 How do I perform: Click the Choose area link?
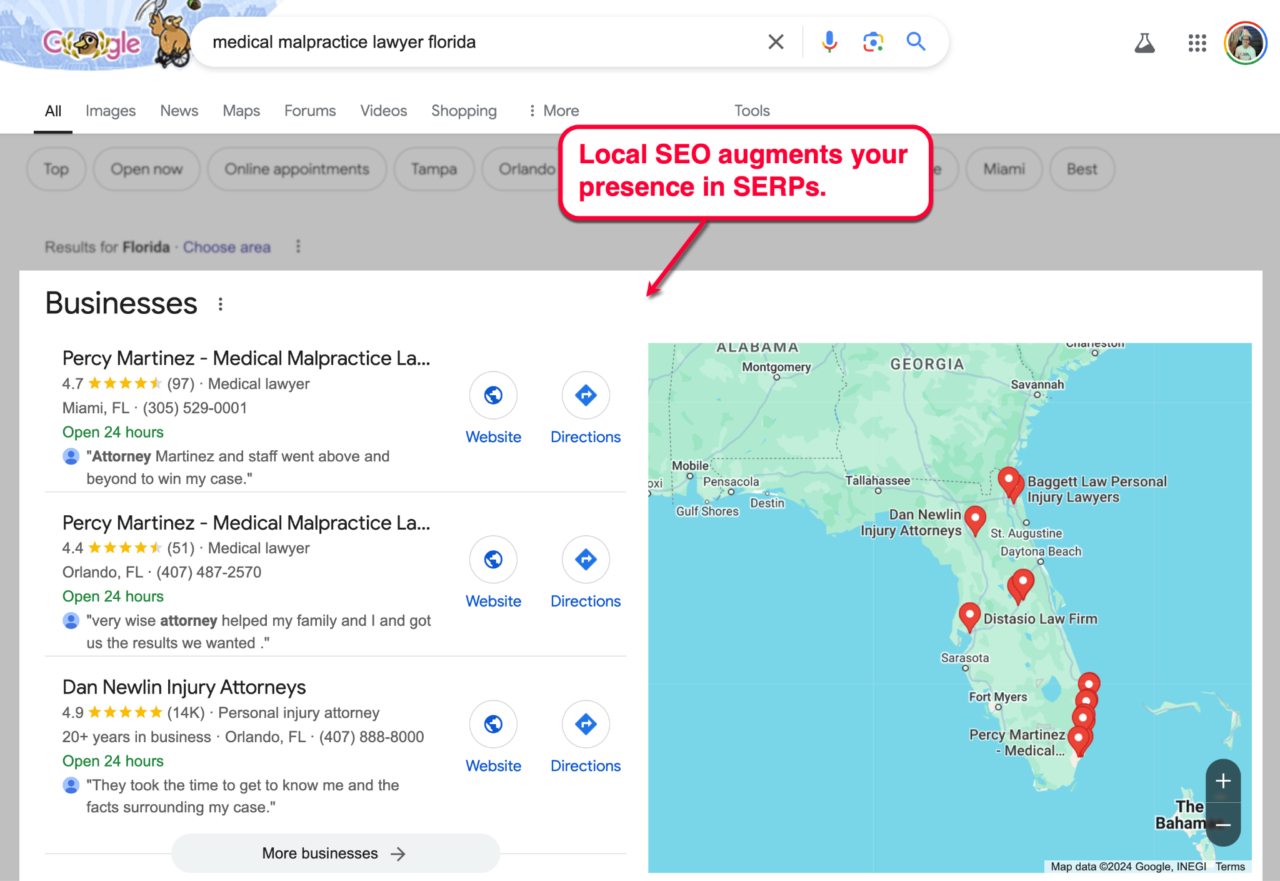click(x=226, y=246)
